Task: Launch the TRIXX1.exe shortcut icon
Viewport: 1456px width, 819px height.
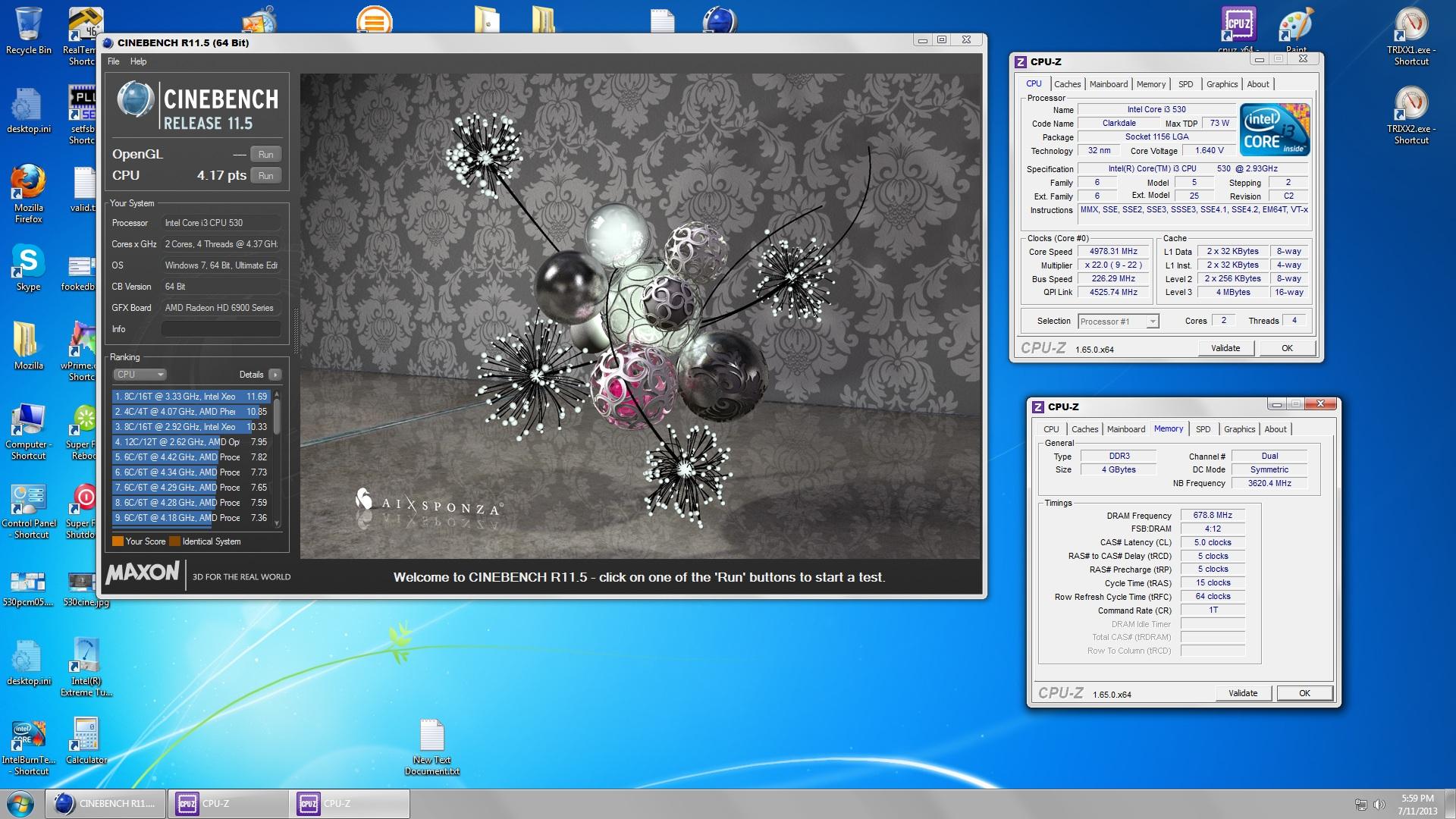Action: coord(1411,36)
